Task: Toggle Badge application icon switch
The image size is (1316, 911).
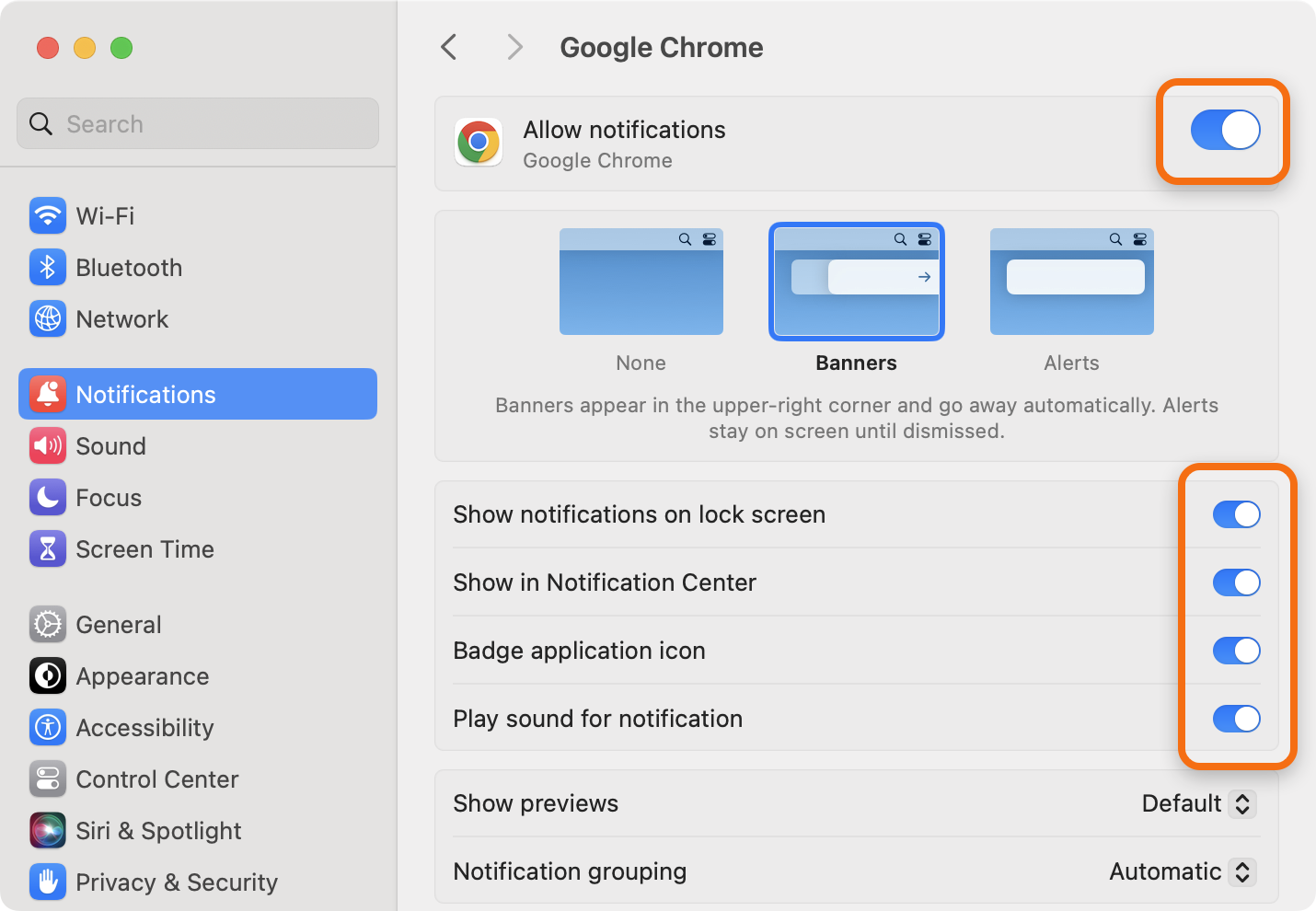Action: pos(1237,651)
